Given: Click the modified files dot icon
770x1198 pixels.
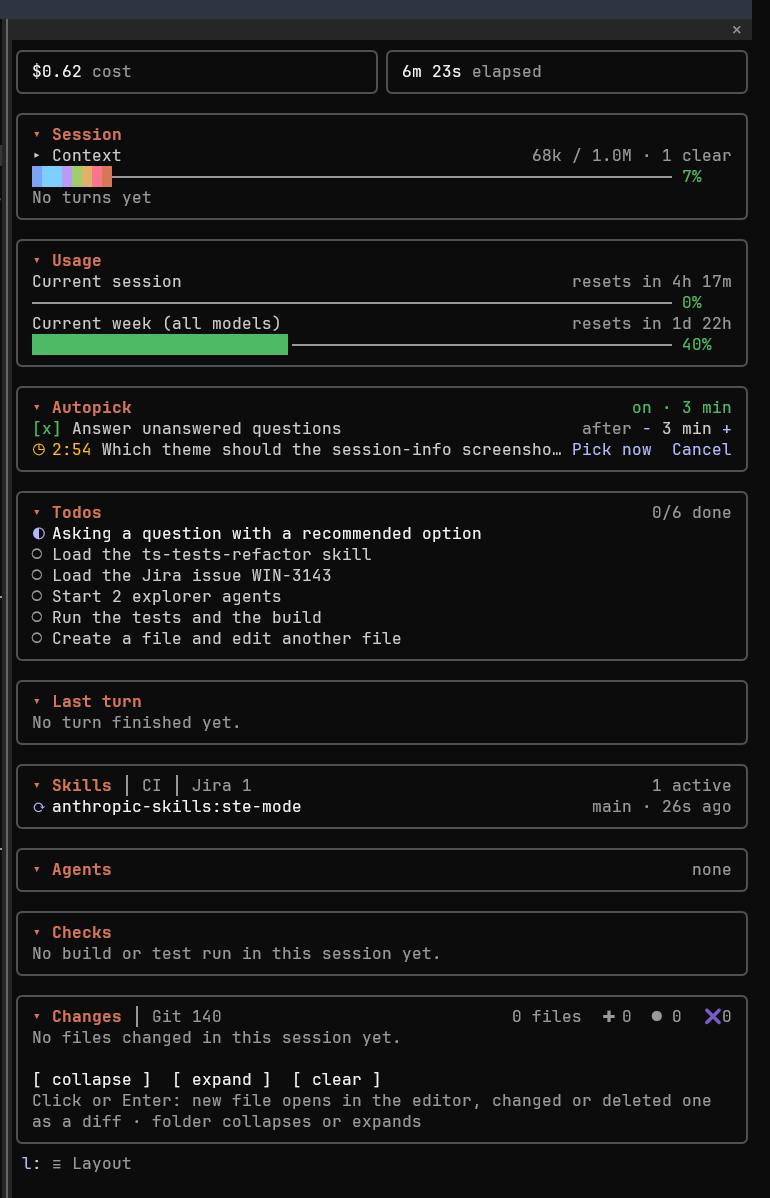Looking at the screenshot, I should pos(657,1017).
